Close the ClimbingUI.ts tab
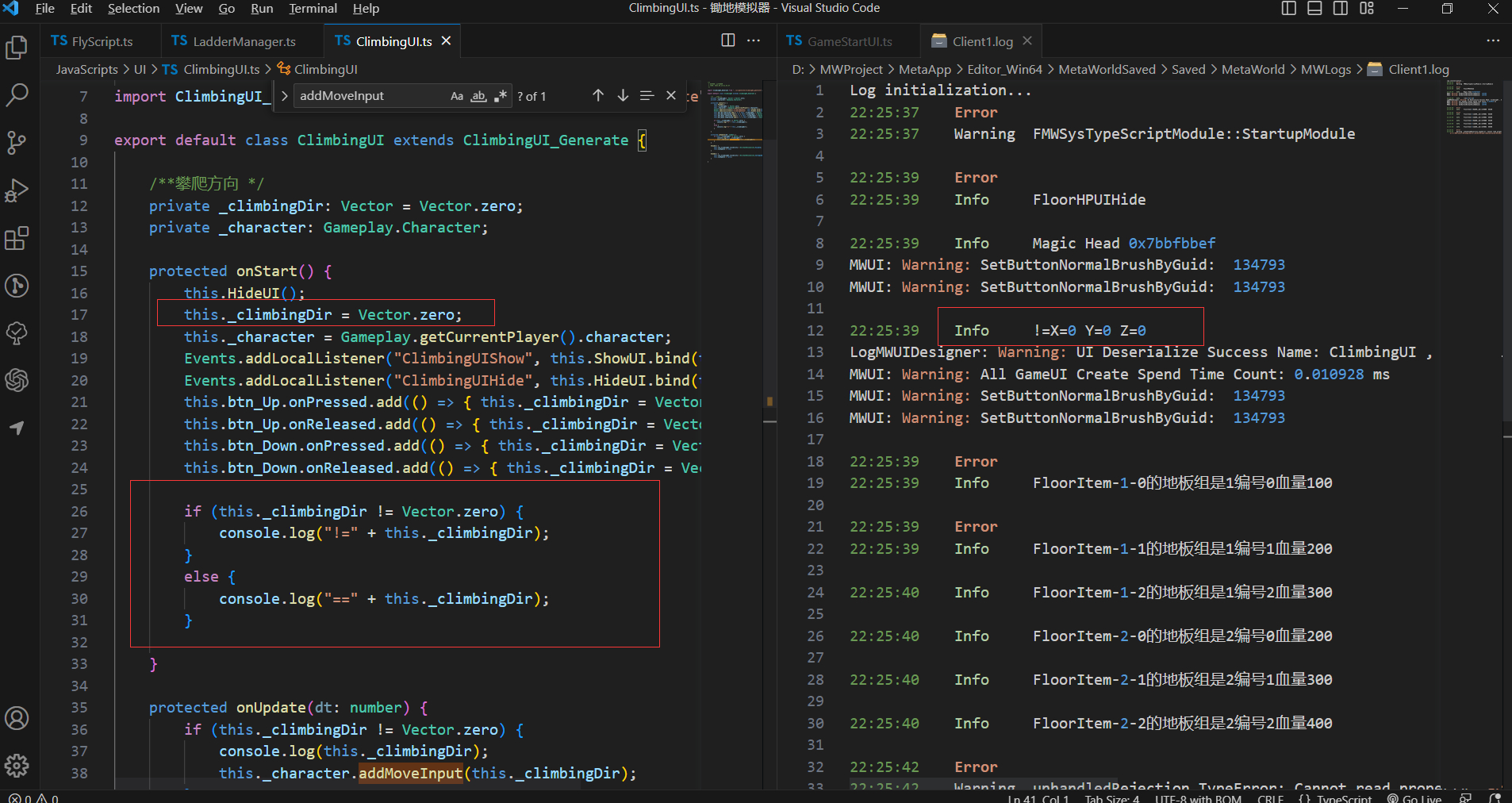Image resolution: width=1512 pixels, height=803 pixels. click(447, 41)
